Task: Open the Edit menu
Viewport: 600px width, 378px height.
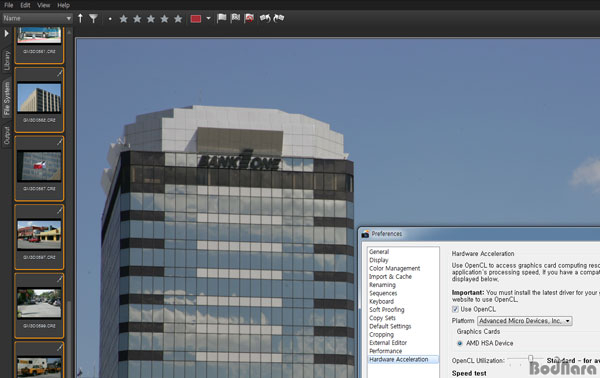Action: tap(25, 5)
